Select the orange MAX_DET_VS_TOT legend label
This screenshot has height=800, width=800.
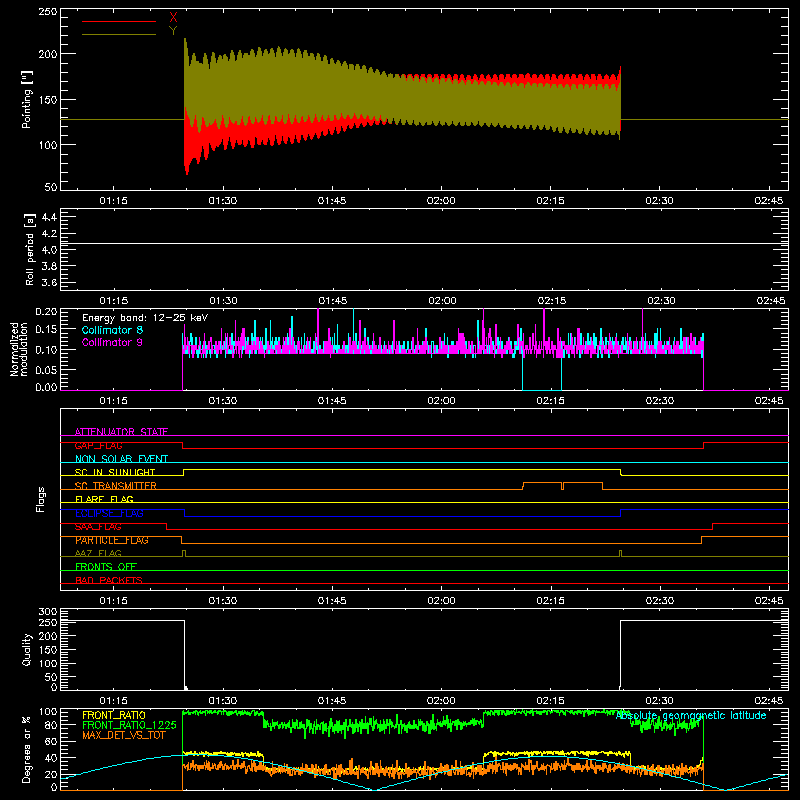(124, 735)
